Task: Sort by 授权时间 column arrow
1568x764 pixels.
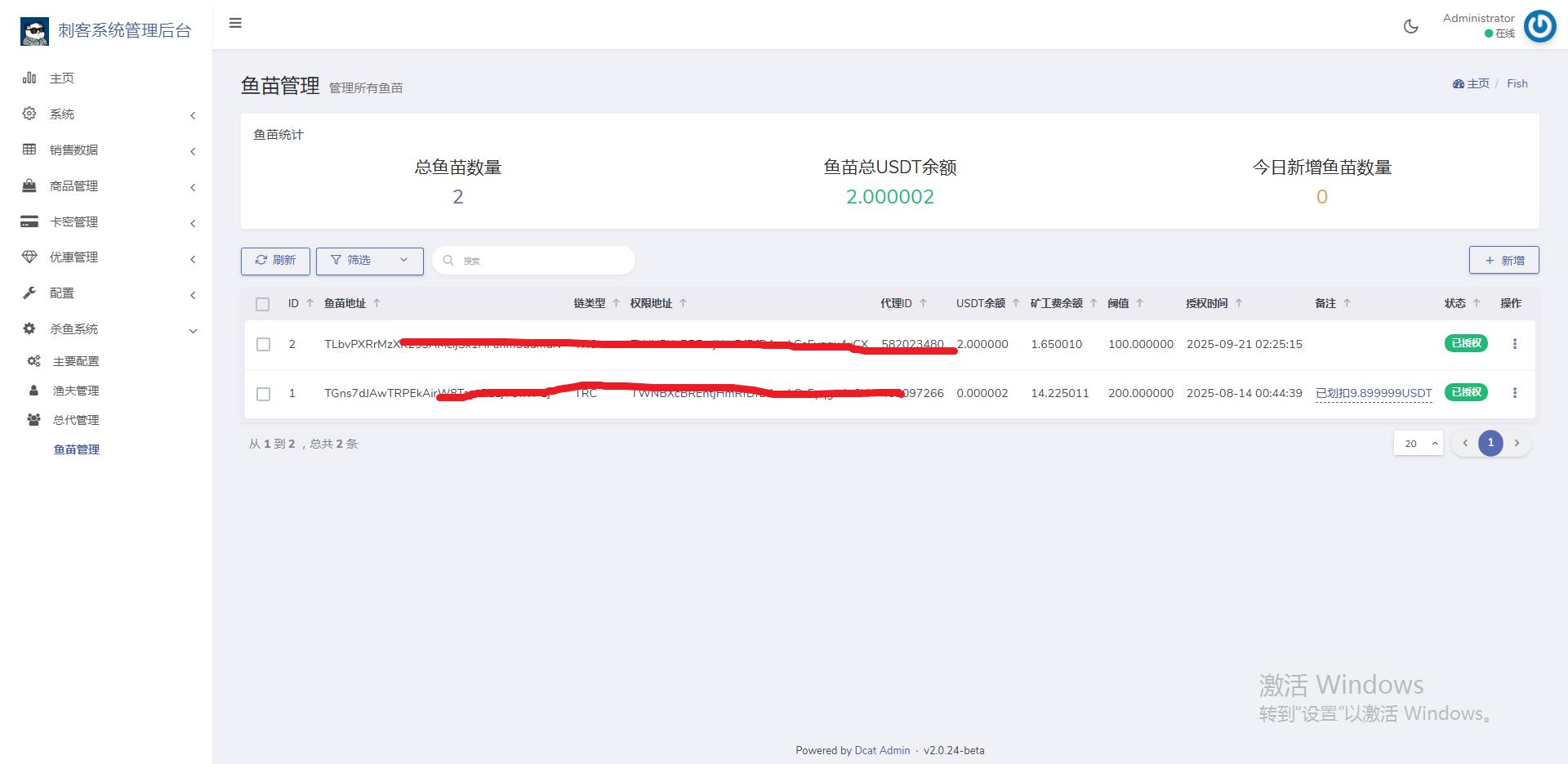Action: (x=1238, y=303)
